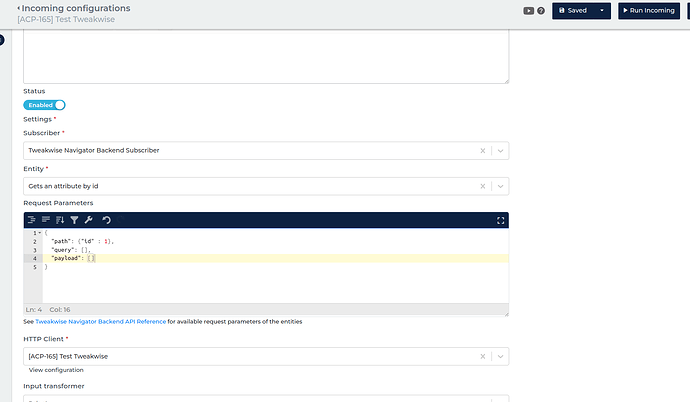Clear the HTTP Client selection
This screenshot has height=402, width=690.
483,356
